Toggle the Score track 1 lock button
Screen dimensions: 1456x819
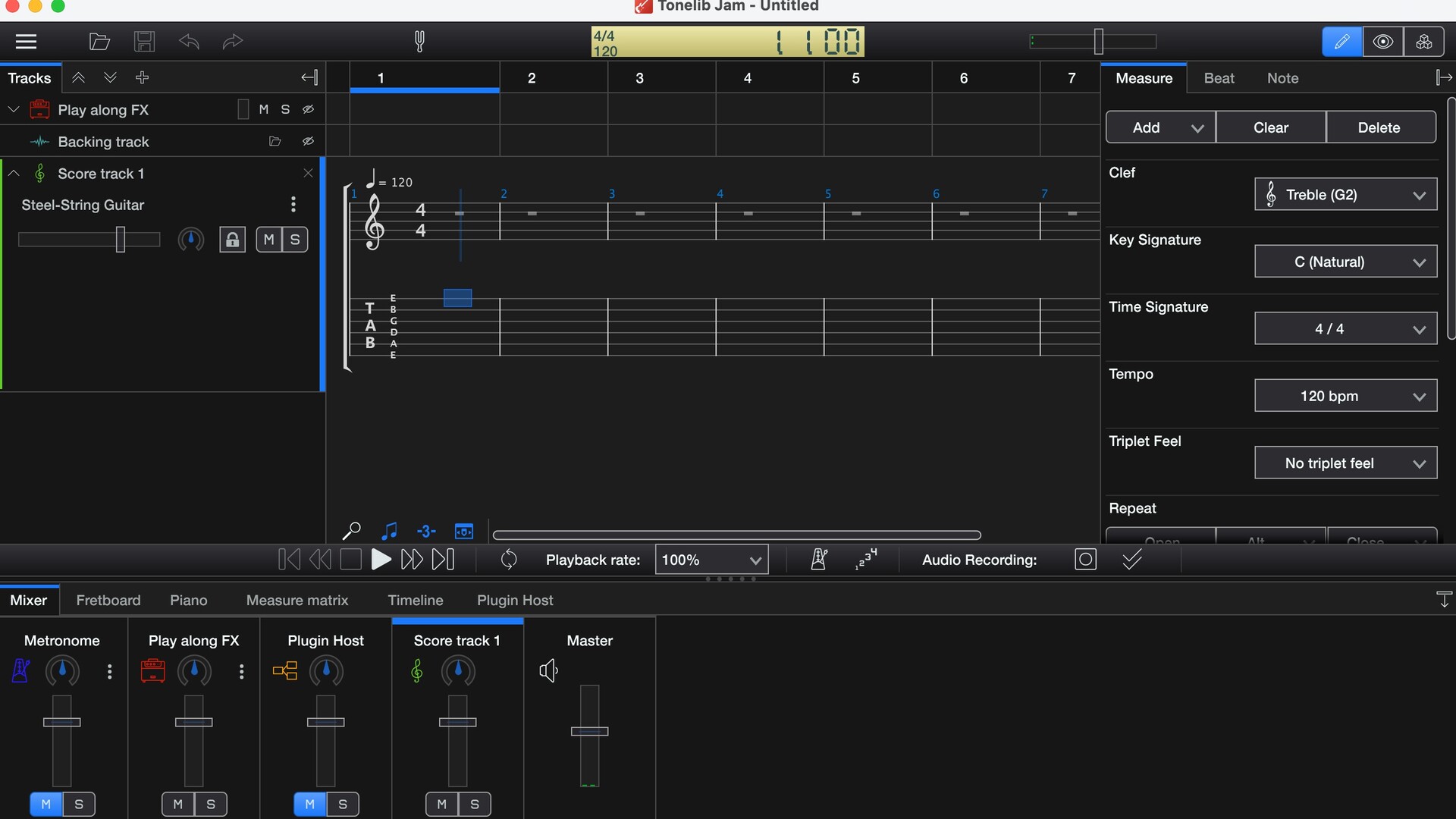(232, 240)
